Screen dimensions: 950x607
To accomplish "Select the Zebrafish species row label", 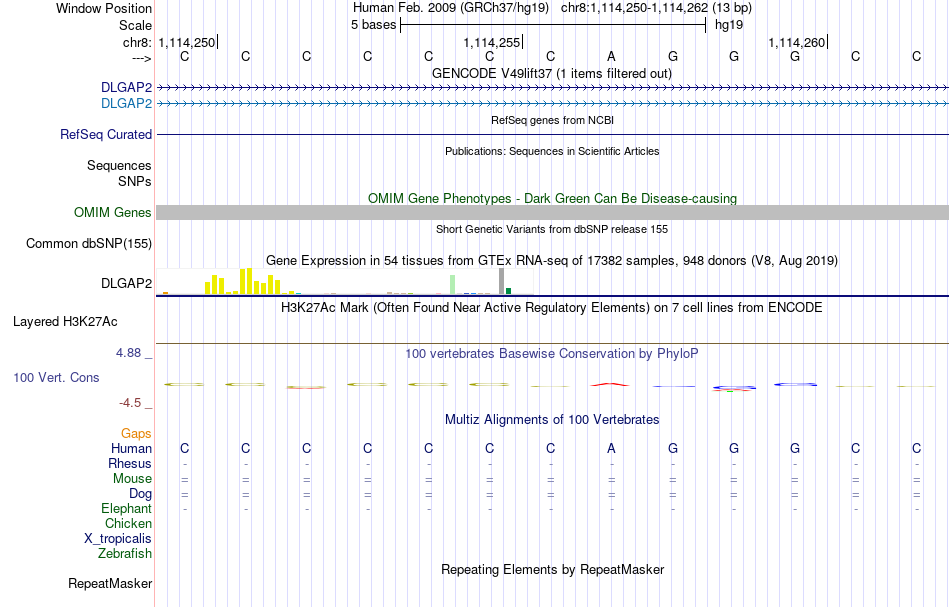I will 125,554.
